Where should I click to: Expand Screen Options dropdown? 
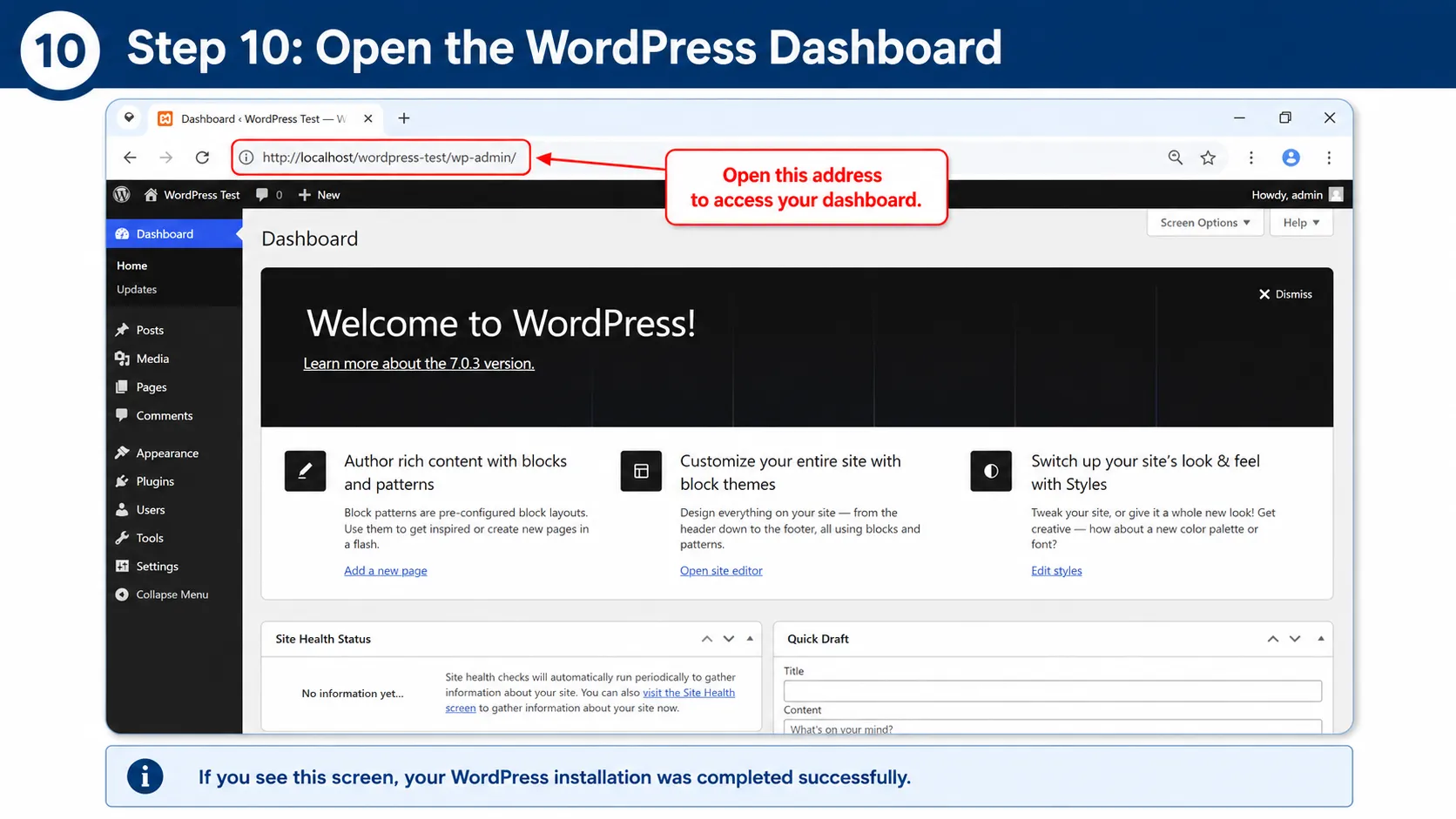pyautogui.click(x=1205, y=223)
